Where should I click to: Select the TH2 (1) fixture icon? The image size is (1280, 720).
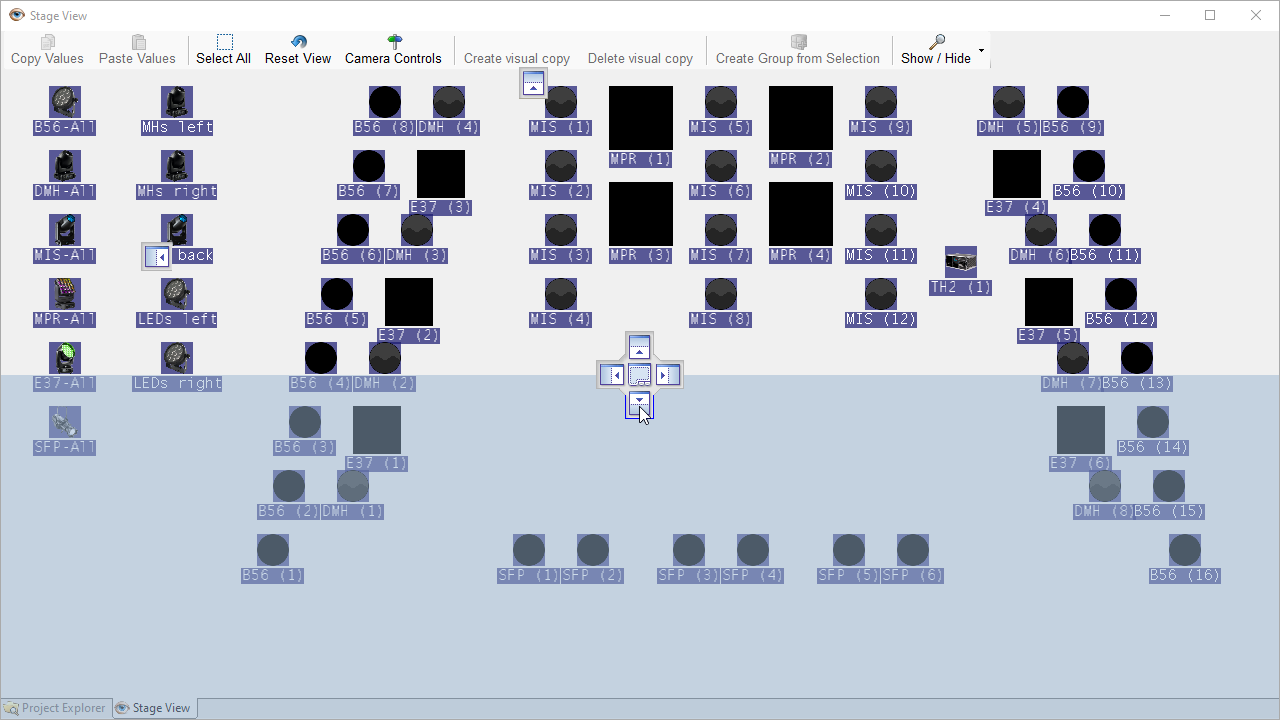(961, 262)
